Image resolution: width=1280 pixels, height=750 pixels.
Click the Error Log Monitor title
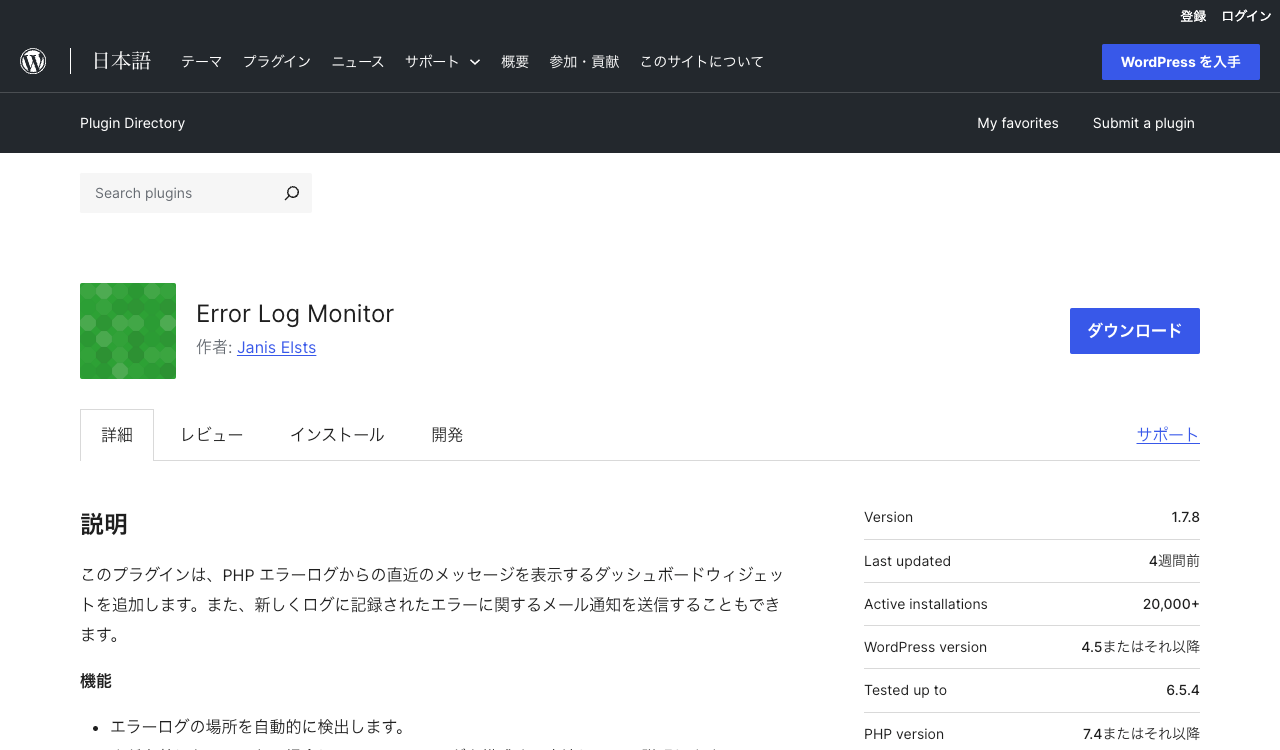[x=295, y=314]
